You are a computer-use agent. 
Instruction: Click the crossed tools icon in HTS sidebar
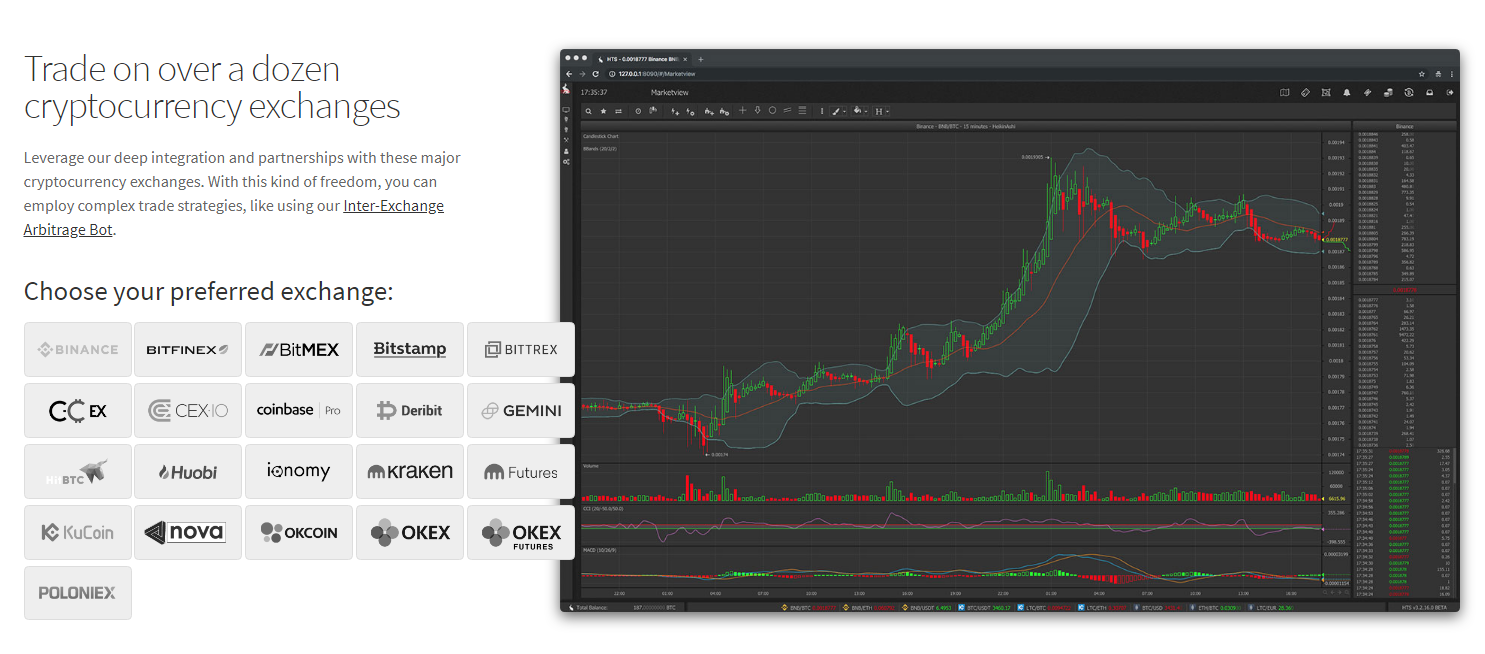click(x=566, y=140)
